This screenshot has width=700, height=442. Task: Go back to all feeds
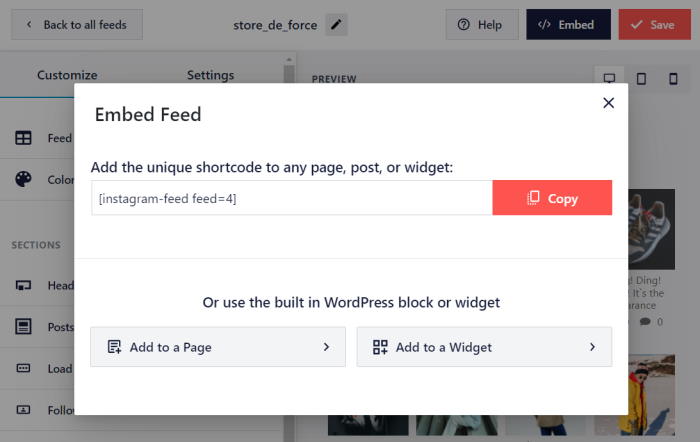(x=77, y=24)
